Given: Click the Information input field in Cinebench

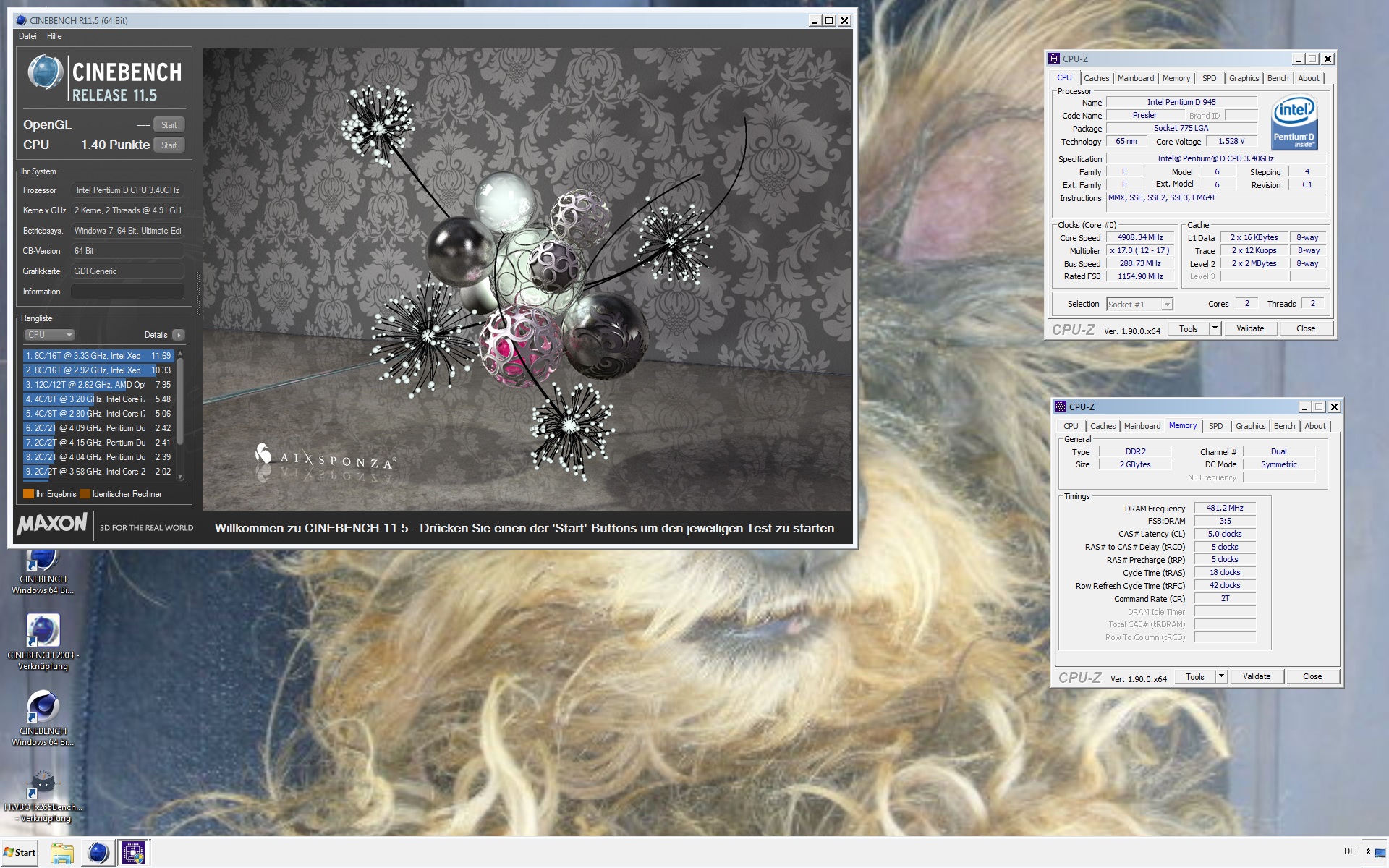Looking at the screenshot, I should pyautogui.click(x=127, y=292).
